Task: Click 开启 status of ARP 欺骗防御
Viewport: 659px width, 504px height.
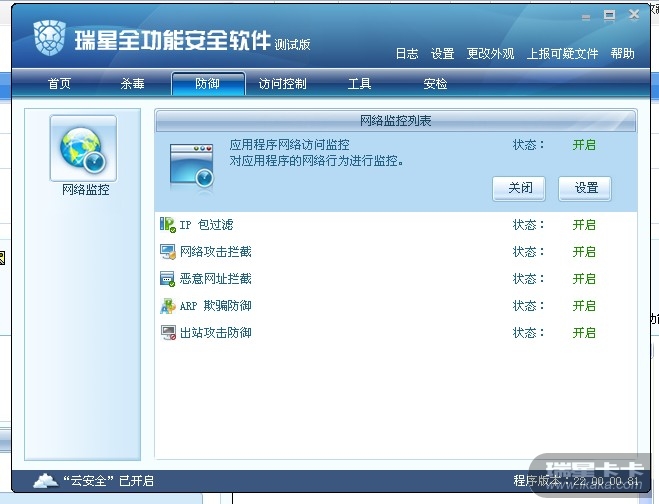Action: click(x=584, y=306)
